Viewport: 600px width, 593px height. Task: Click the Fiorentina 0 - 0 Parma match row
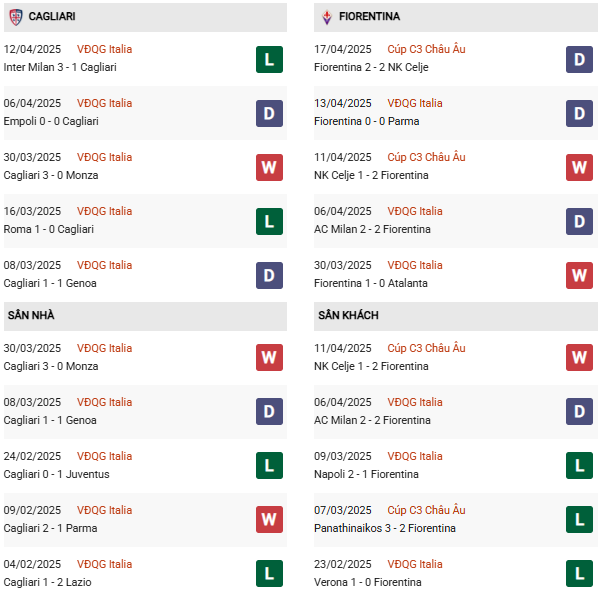368,121
